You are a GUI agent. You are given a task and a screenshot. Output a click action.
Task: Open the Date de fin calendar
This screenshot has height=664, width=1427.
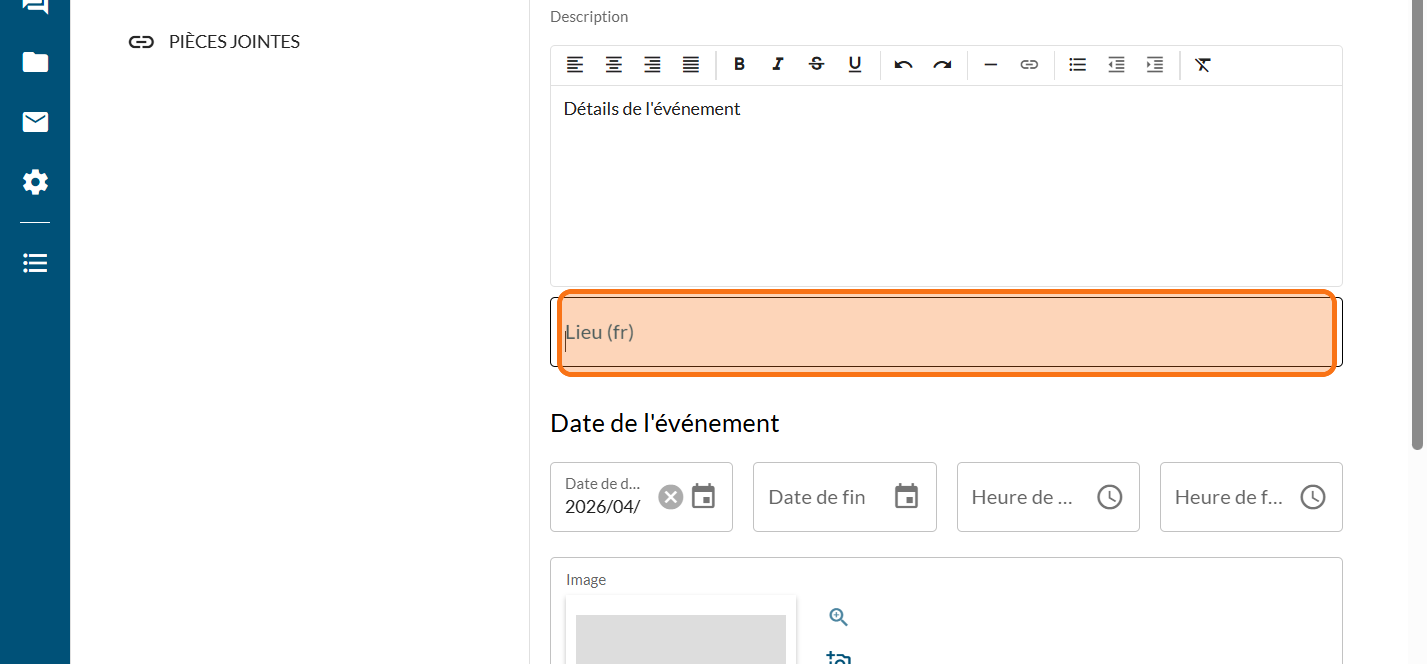(x=906, y=496)
